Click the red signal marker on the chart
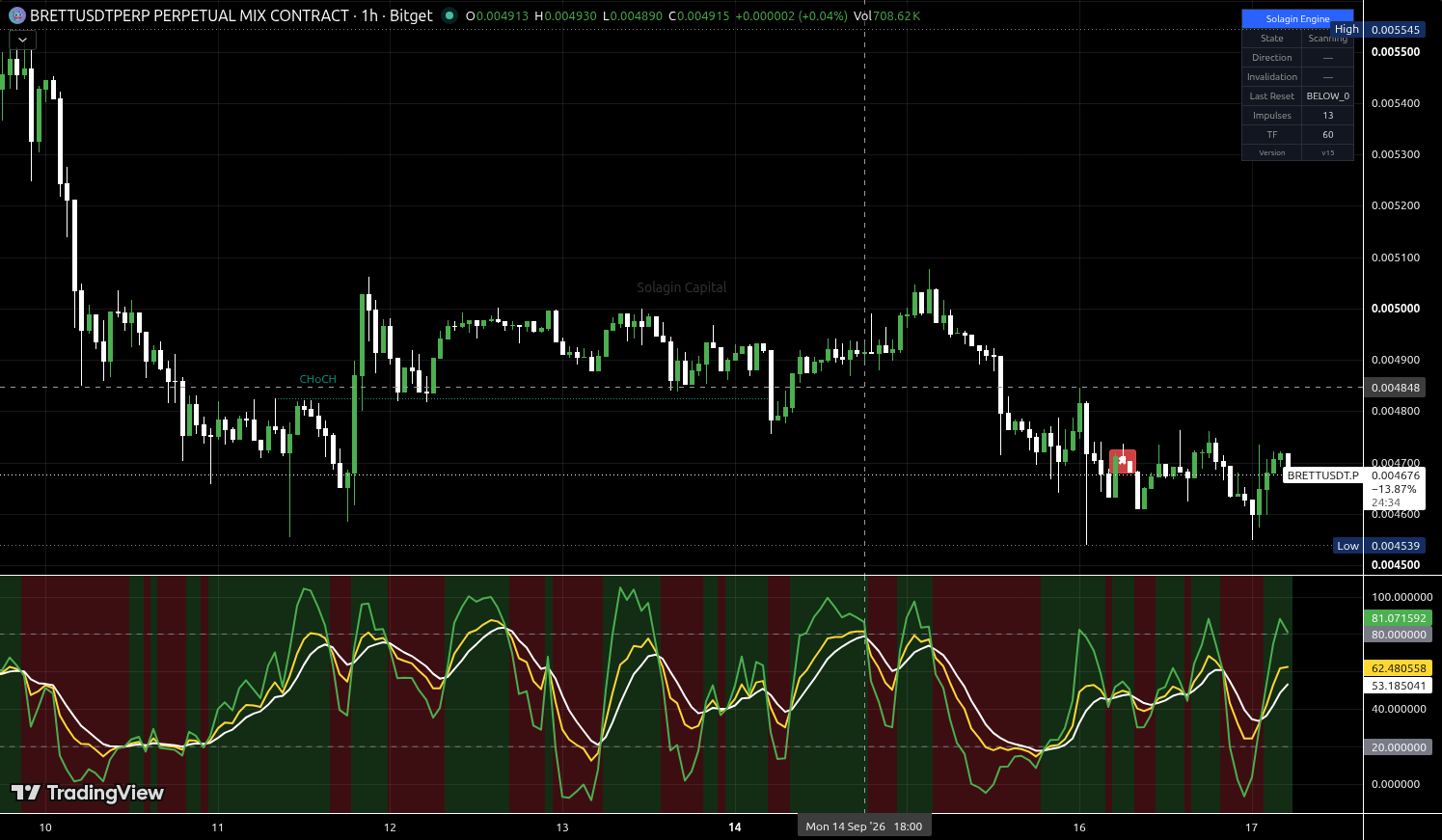 [1123, 461]
